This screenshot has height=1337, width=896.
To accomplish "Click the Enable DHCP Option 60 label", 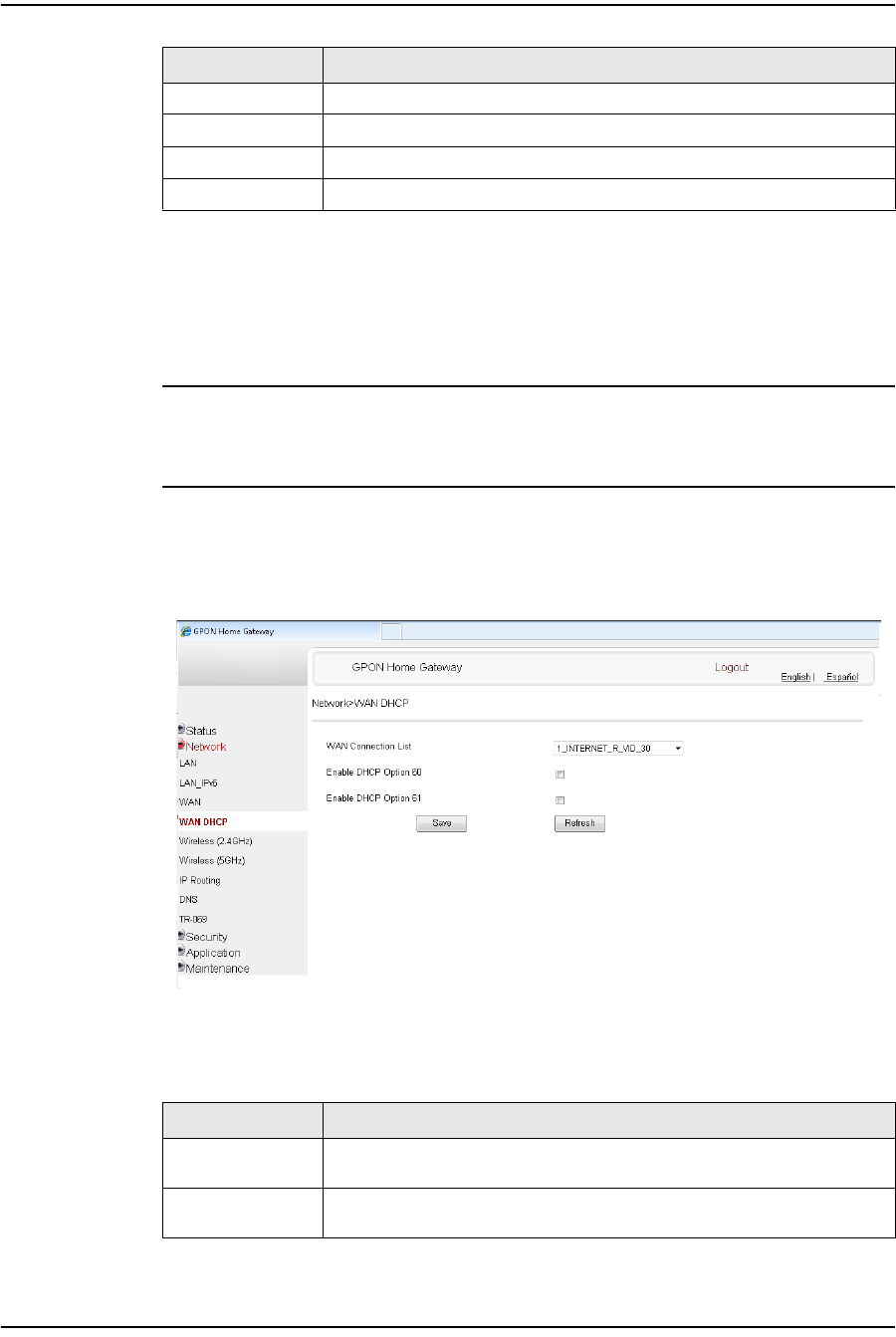I will coord(374,773).
